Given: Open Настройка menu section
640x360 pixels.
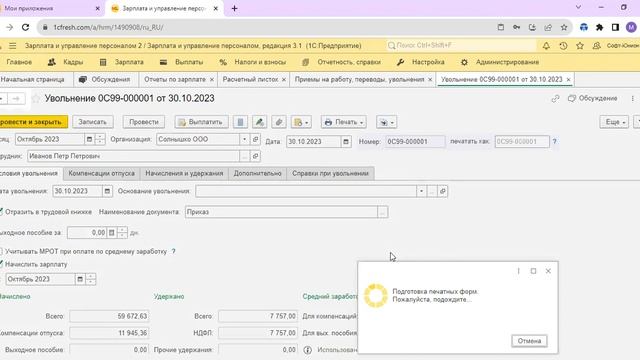Looking at the screenshot, I should point(420,62).
